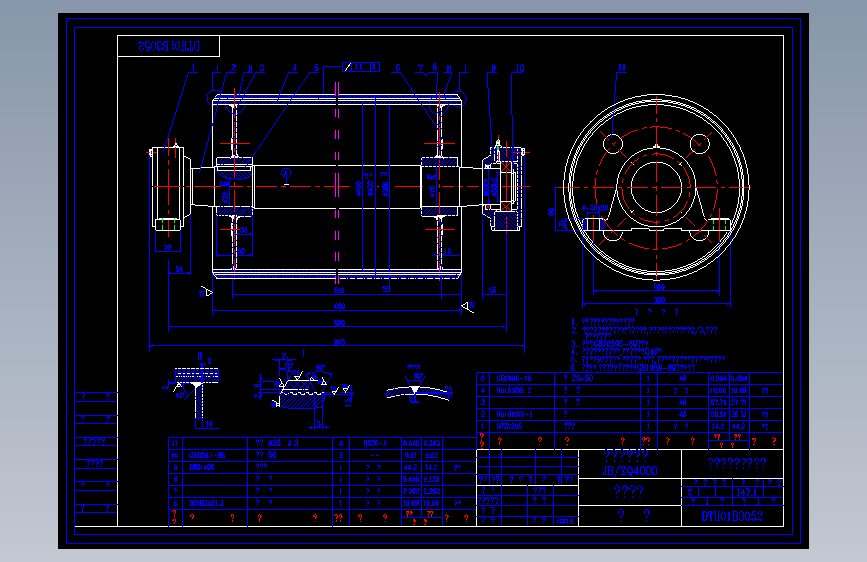This screenshot has height=562, width=867.
Task: Select GB894.1-86 in the lower parts list
Action: [x=207, y=455]
